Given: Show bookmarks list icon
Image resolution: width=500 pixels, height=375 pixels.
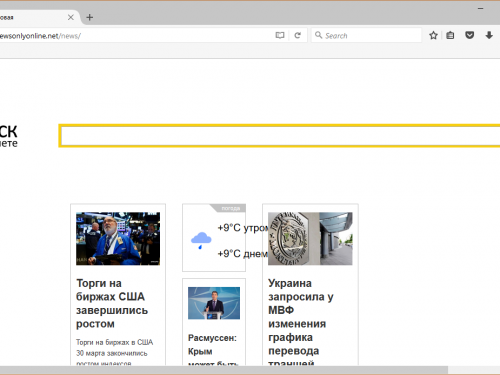Looking at the screenshot, I should coord(450,35).
